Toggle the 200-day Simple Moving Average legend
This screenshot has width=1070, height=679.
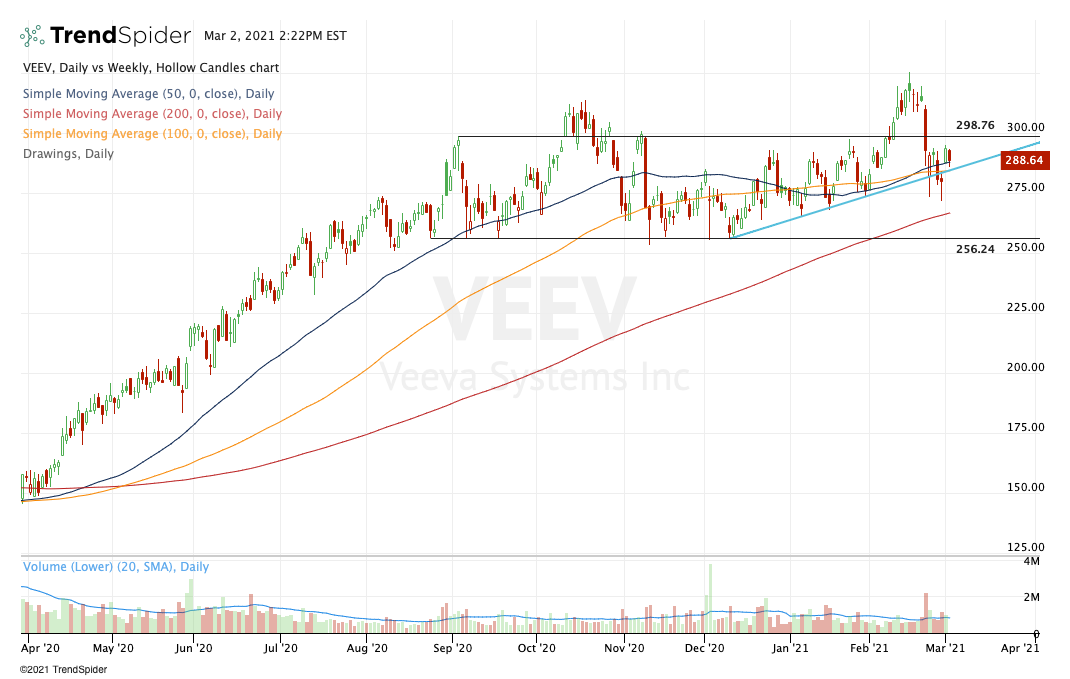pos(152,114)
